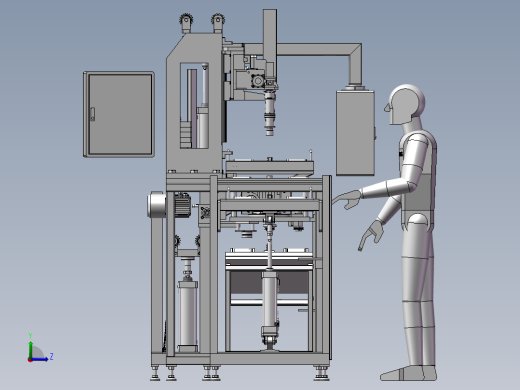Select the red origin point of the triad
The width and height of the screenshot is (520, 390).
(30, 360)
